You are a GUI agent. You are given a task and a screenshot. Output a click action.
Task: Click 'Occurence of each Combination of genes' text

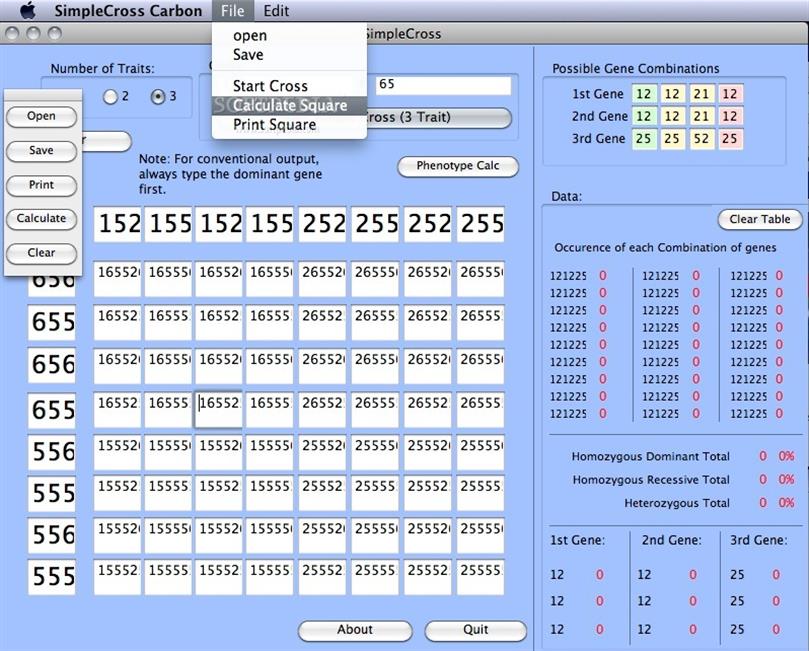[x=665, y=248]
